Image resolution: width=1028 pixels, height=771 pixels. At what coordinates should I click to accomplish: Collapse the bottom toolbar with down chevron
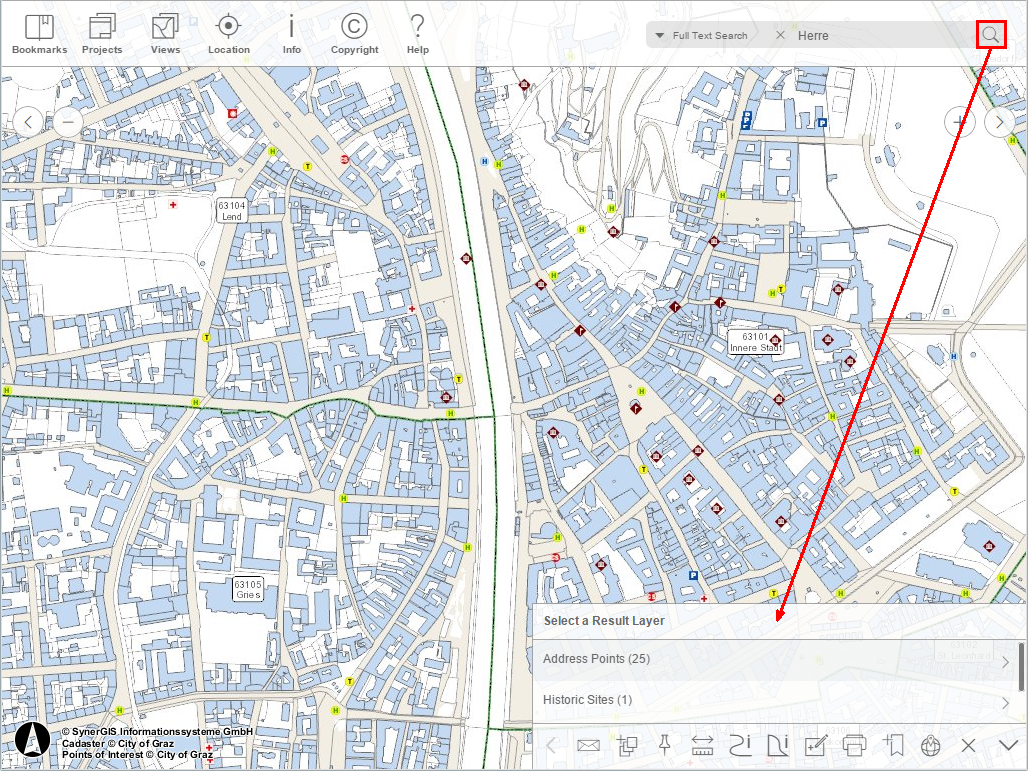1008,745
